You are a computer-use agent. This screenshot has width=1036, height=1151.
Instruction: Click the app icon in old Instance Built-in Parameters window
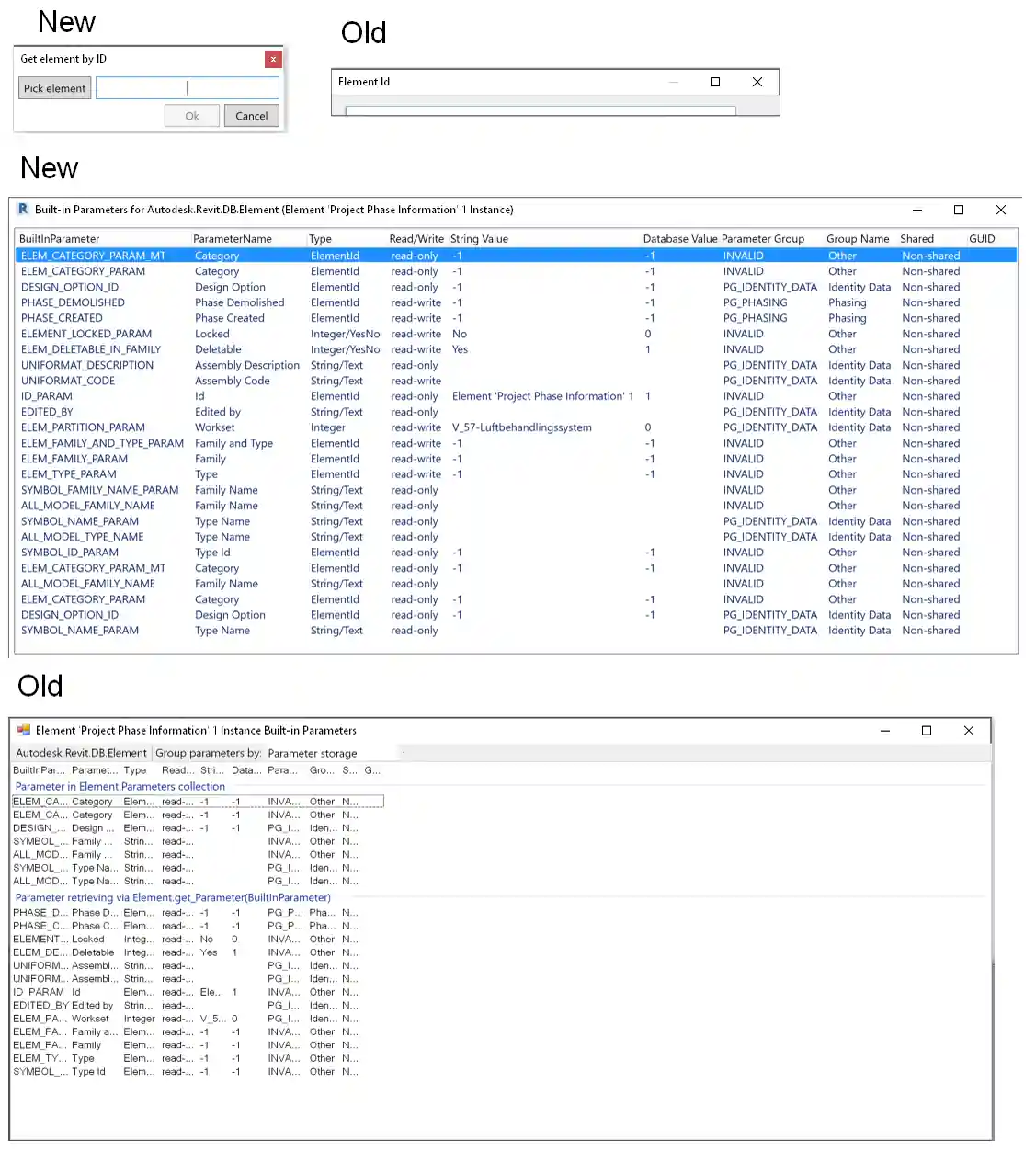click(24, 730)
